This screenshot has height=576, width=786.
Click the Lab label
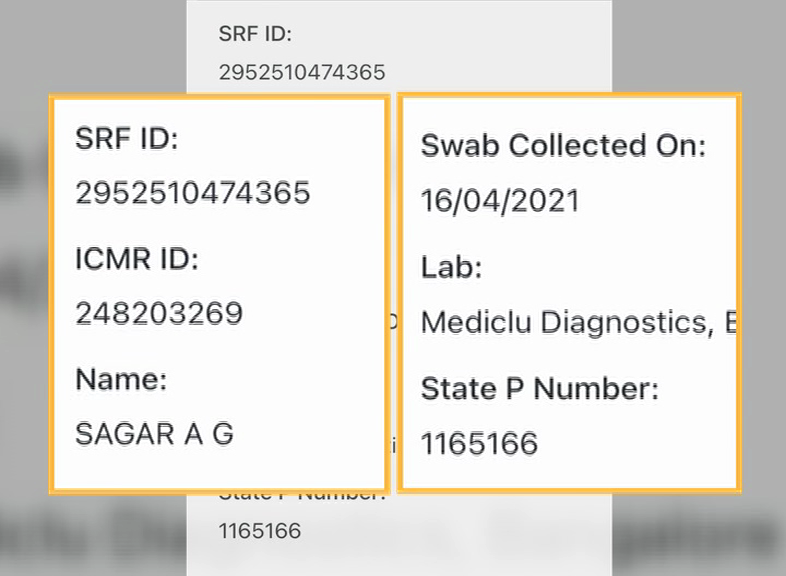point(452,267)
